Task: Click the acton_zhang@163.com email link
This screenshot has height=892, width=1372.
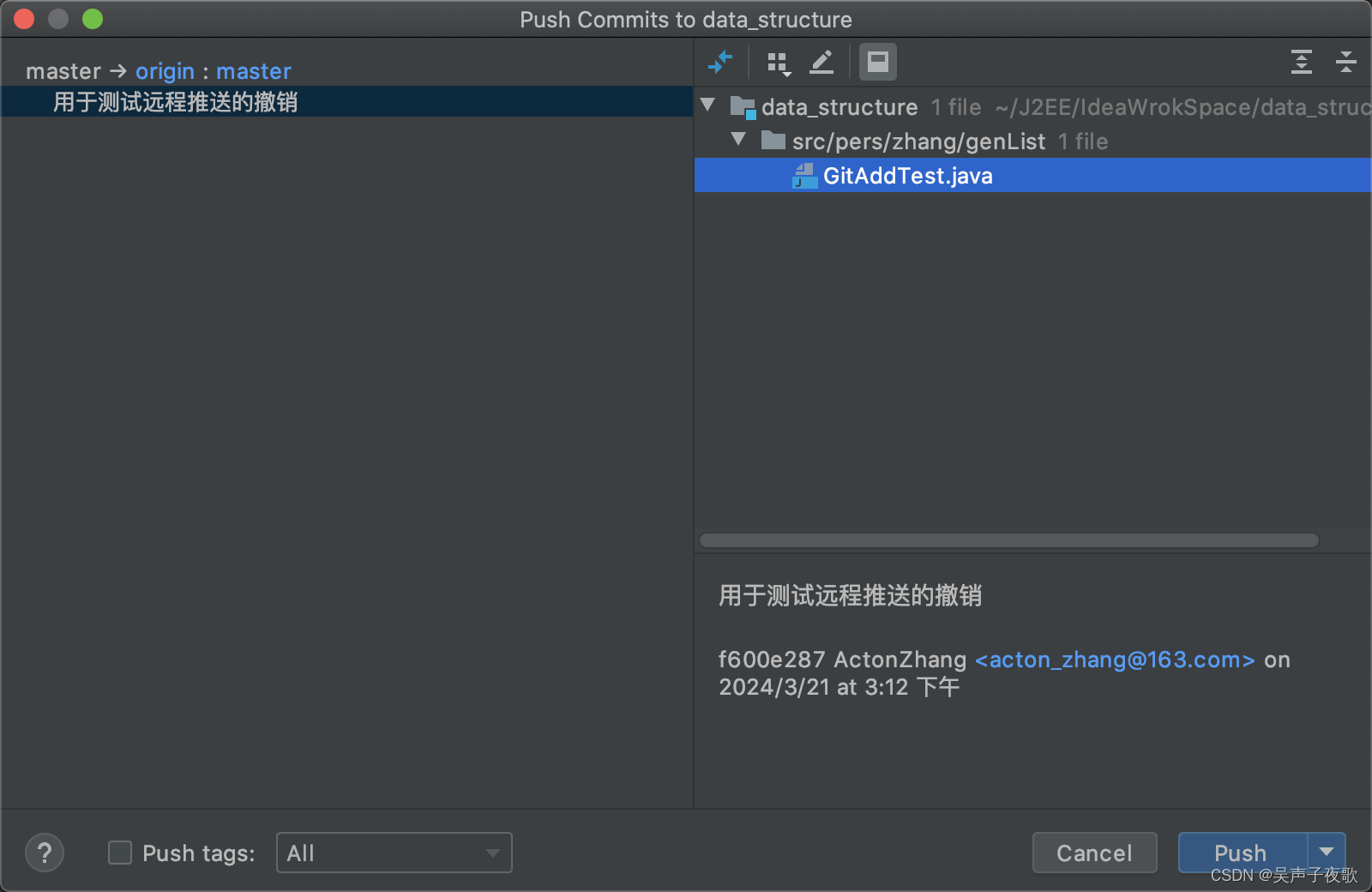Action: click(1115, 660)
